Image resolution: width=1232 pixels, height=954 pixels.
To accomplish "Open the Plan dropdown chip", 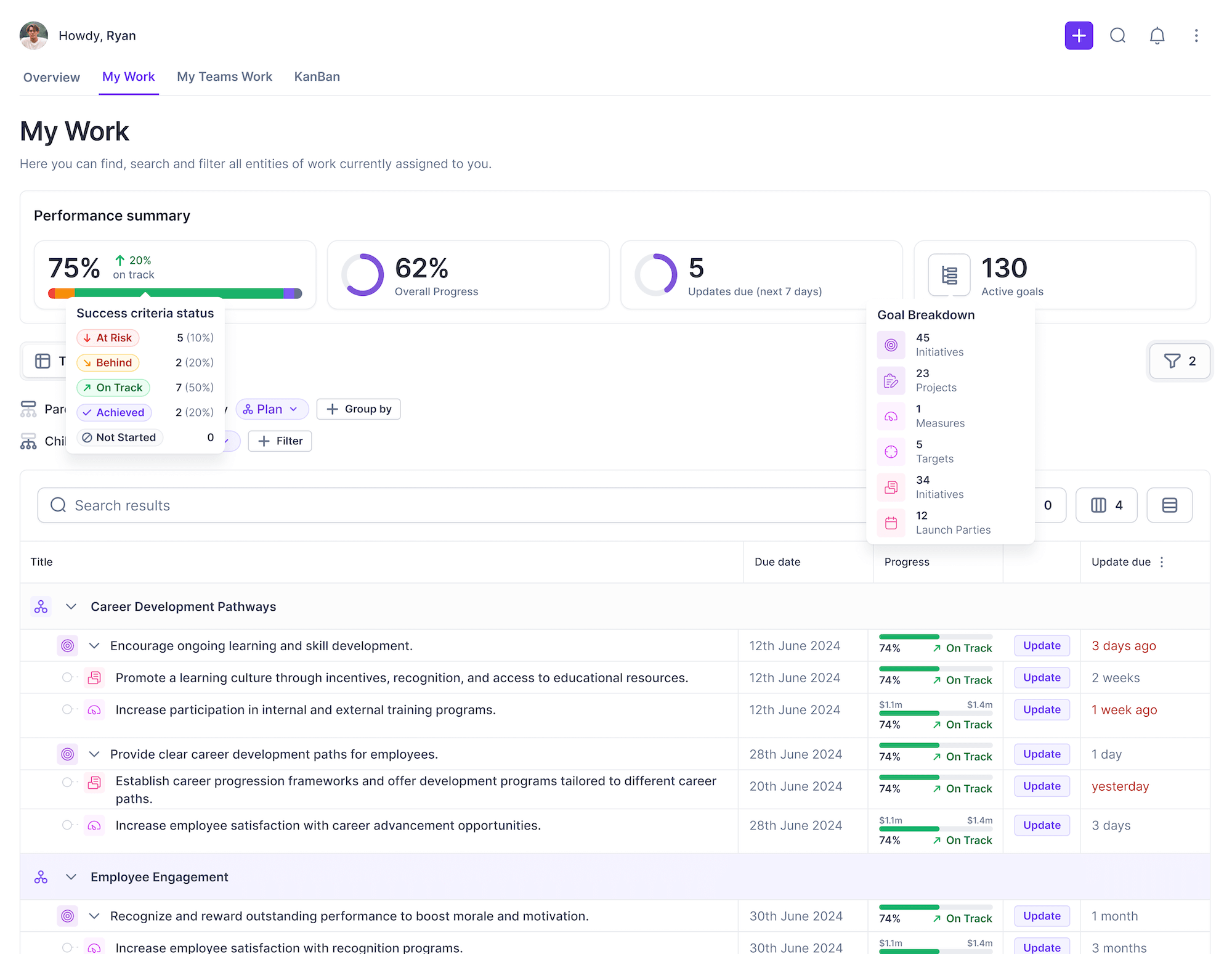I will [x=272, y=409].
